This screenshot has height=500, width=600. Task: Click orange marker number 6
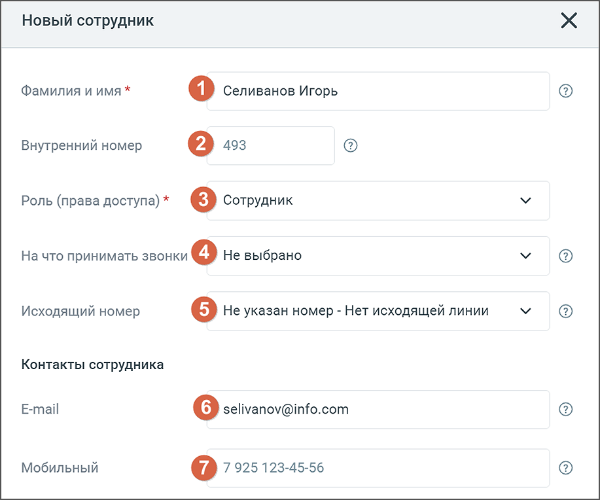coord(206,407)
